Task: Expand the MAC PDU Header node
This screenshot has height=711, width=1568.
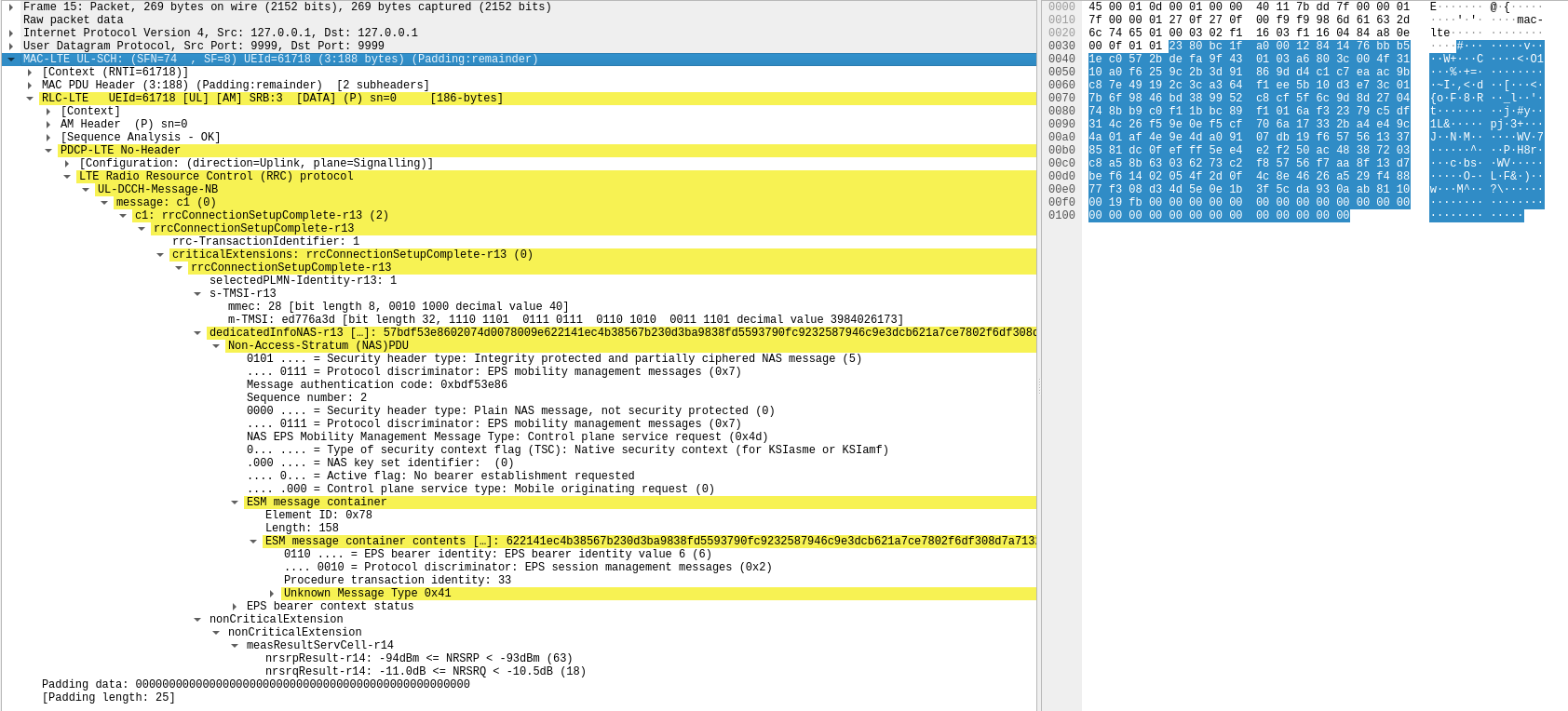Action: 30,86
